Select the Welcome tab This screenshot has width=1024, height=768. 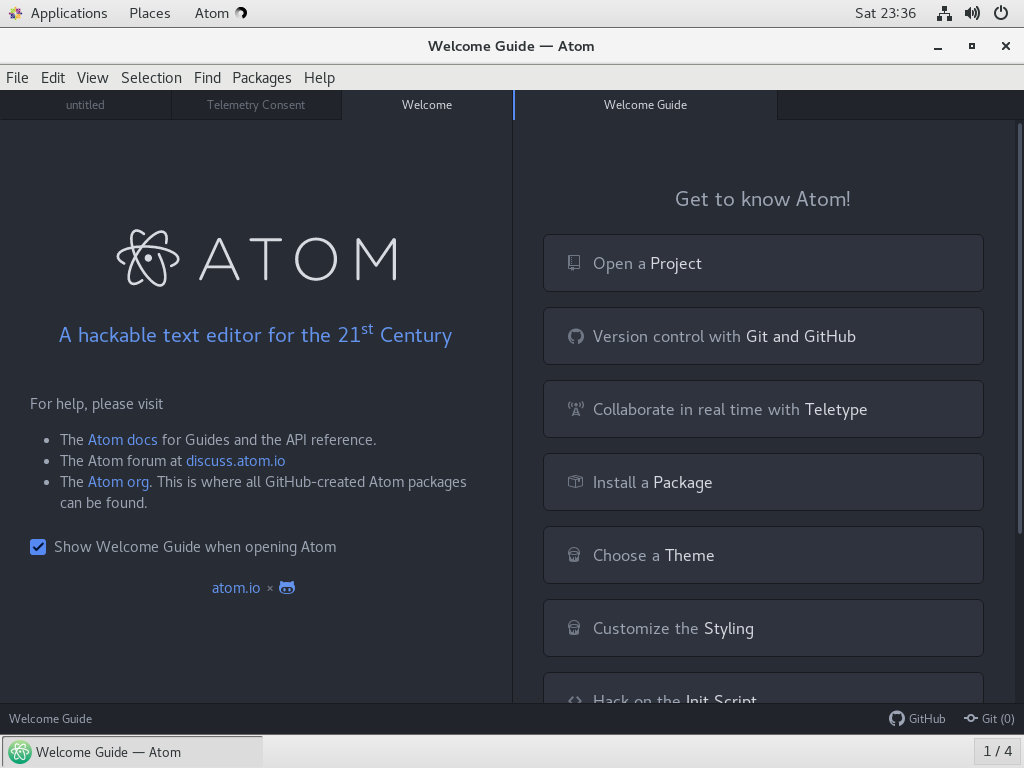pyautogui.click(x=427, y=105)
